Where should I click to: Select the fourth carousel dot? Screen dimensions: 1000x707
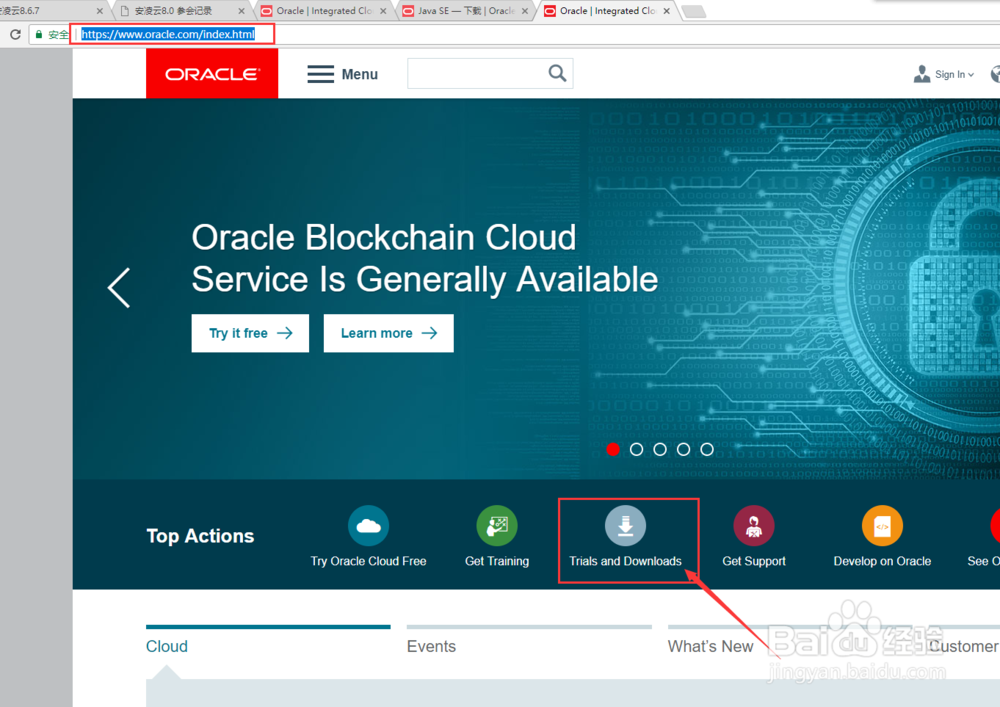tap(684, 449)
